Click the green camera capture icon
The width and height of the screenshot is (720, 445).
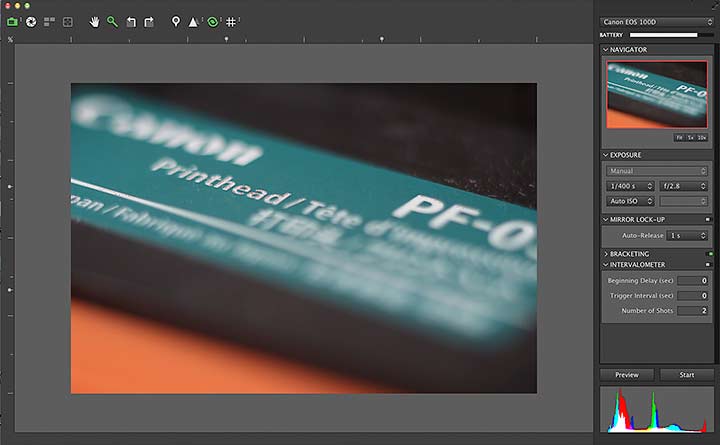pyautogui.click(x=12, y=22)
